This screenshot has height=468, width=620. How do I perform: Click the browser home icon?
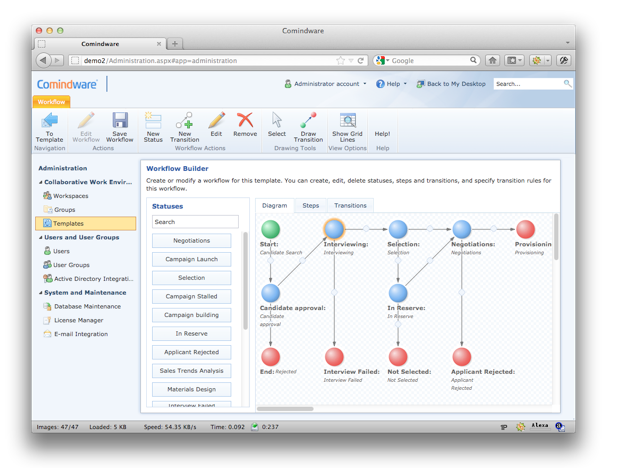point(493,60)
